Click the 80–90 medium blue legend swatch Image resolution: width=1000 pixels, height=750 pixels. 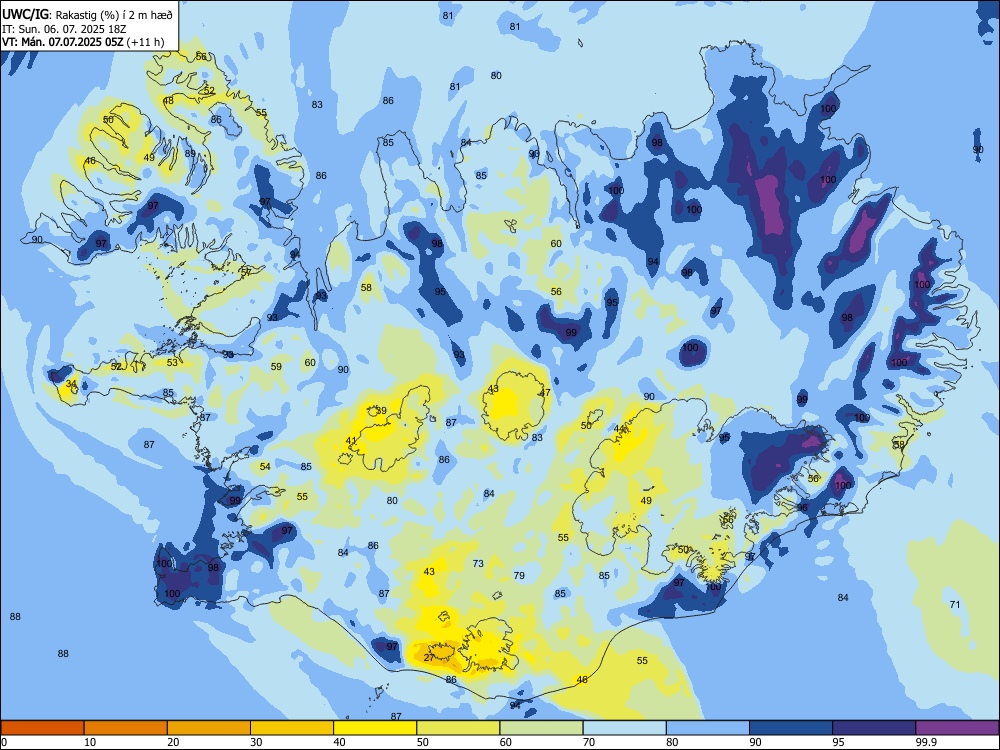(x=708, y=728)
